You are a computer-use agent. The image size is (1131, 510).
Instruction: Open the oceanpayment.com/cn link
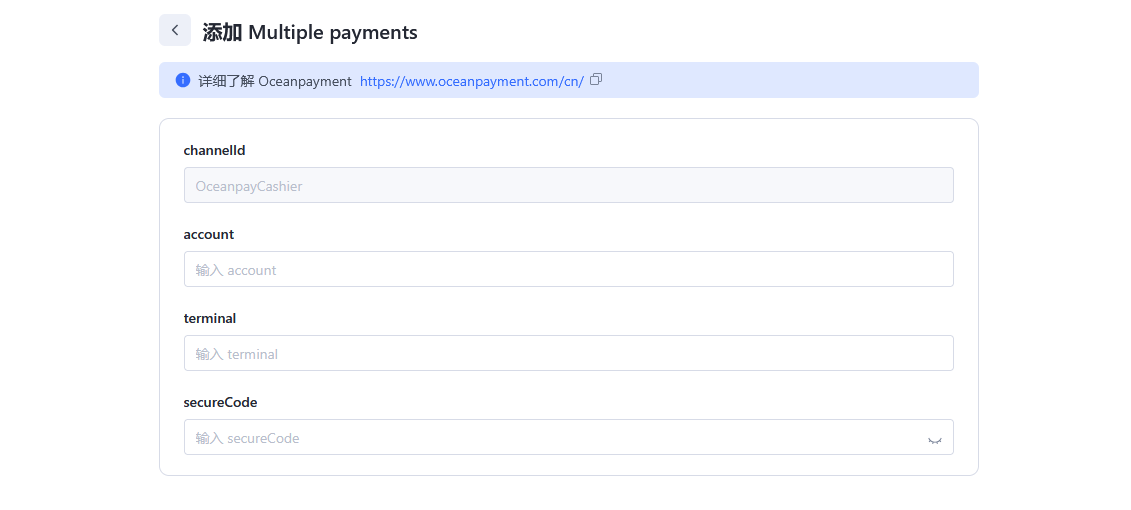(x=471, y=81)
